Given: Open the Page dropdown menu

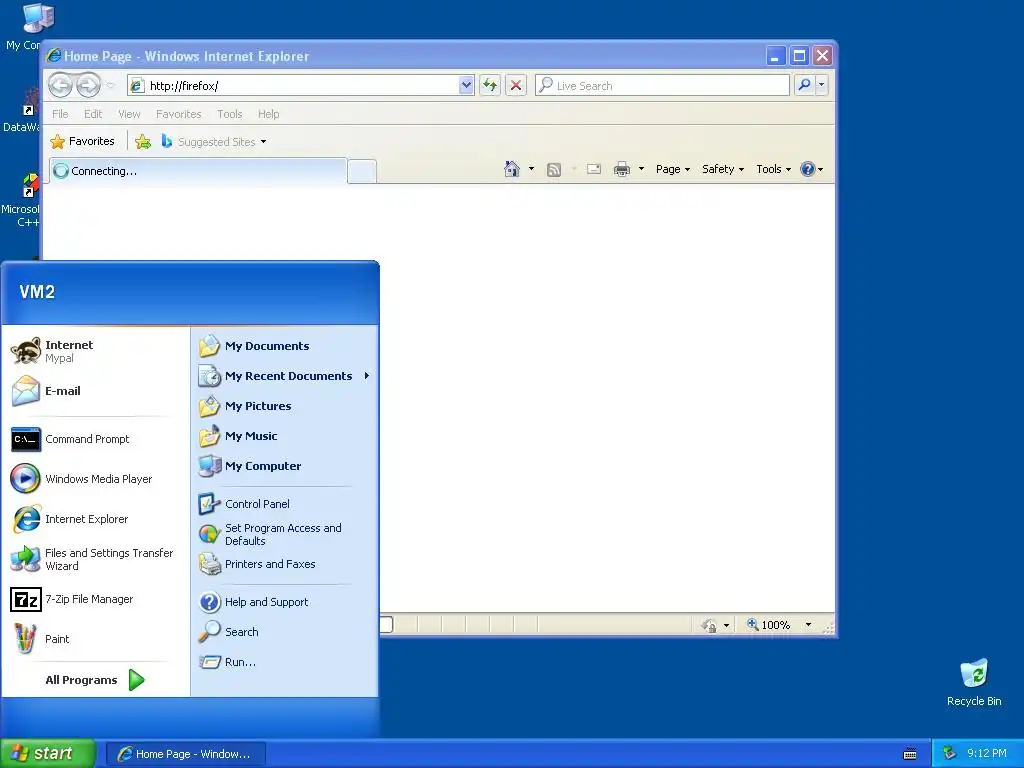Looking at the screenshot, I should (x=673, y=169).
